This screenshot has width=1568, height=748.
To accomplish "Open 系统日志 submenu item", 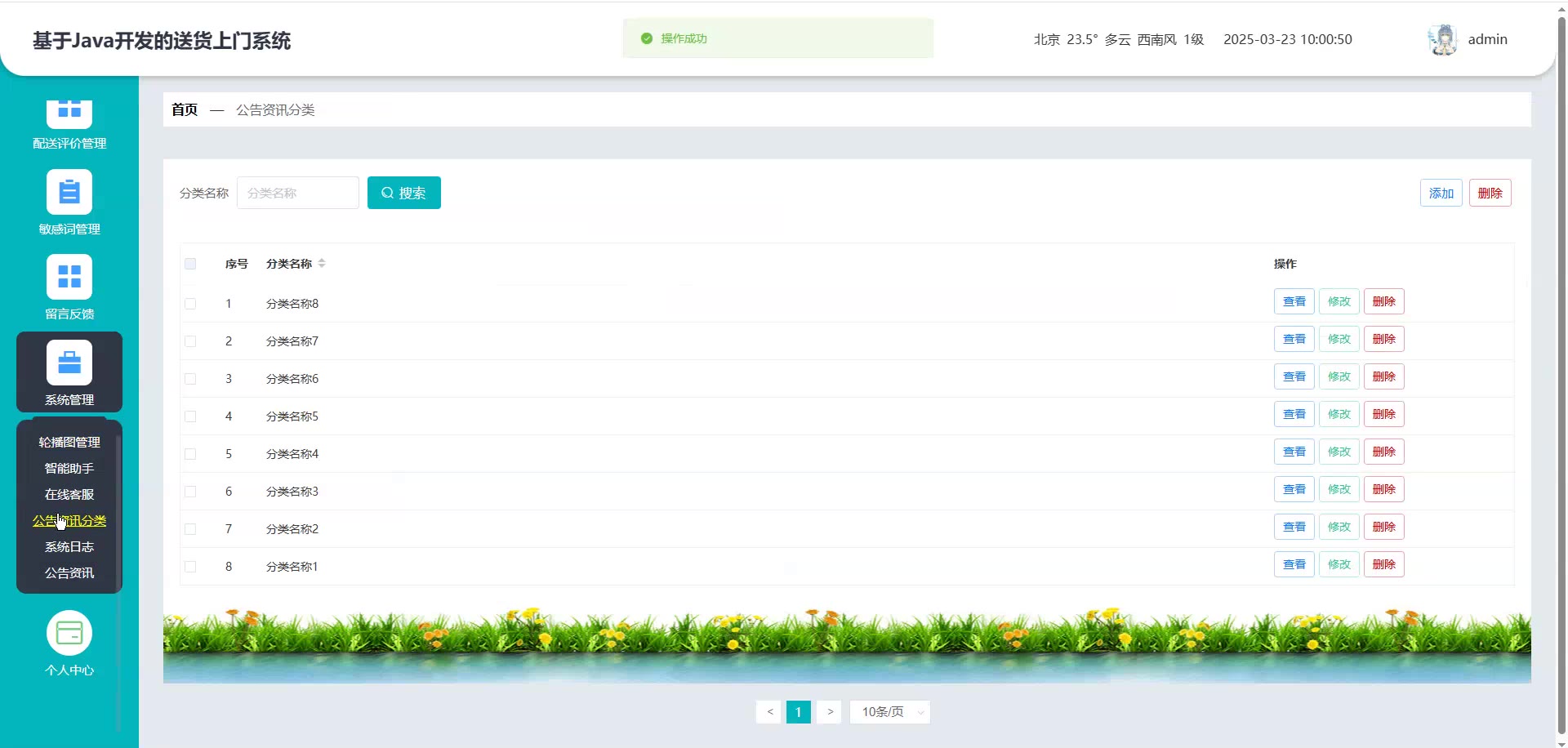I will coord(69,546).
